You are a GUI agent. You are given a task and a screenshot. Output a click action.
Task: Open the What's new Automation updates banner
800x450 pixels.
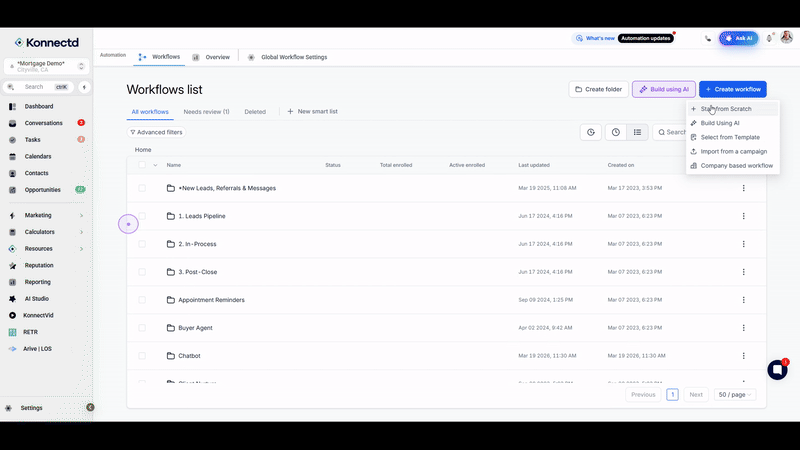tap(623, 38)
